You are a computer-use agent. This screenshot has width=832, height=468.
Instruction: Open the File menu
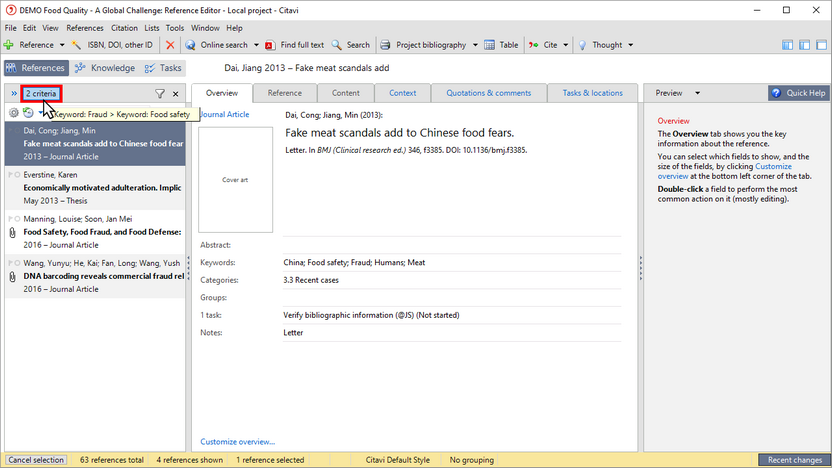(x=11, y=28)
